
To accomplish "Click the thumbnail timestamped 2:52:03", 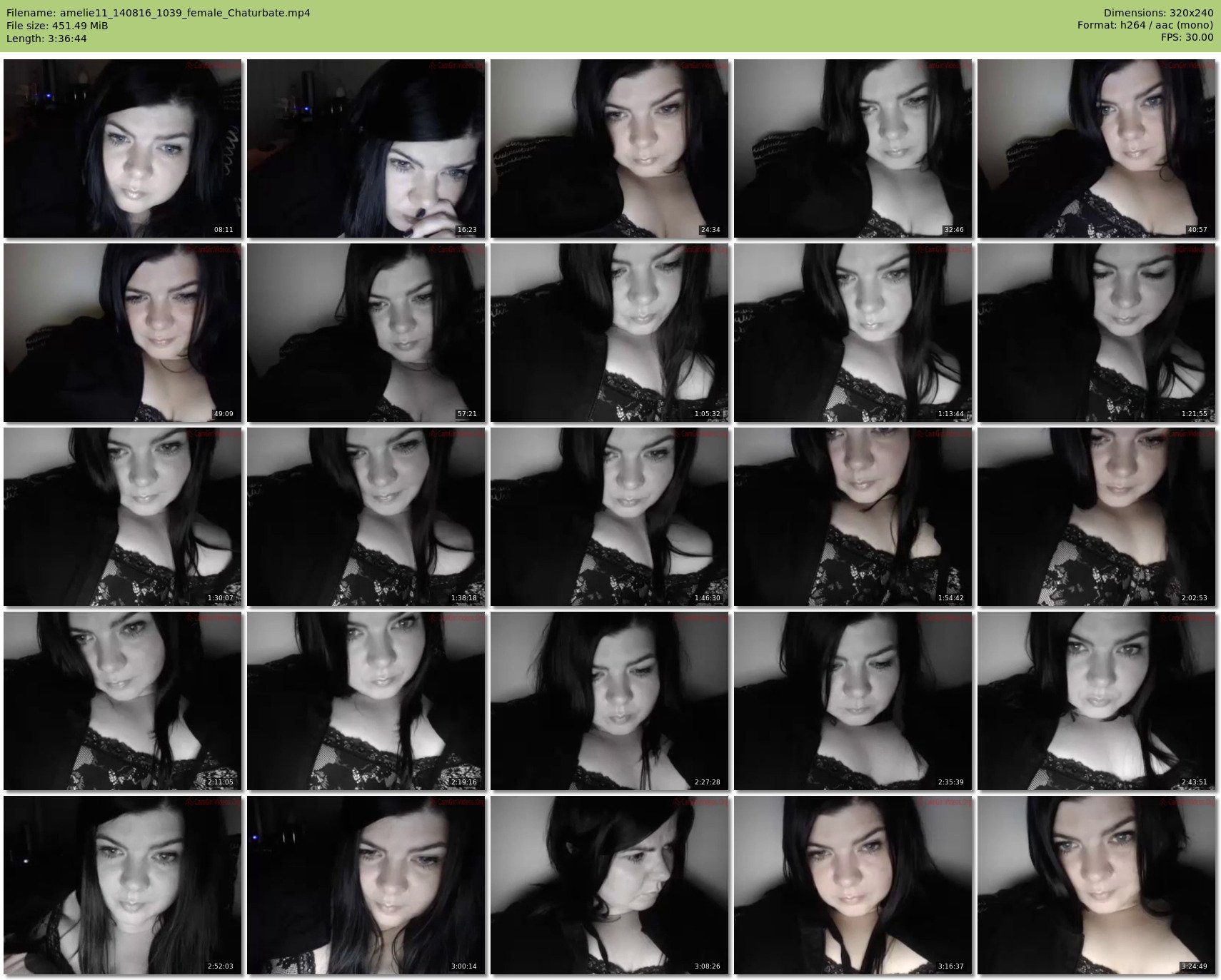I will point(123,885).
